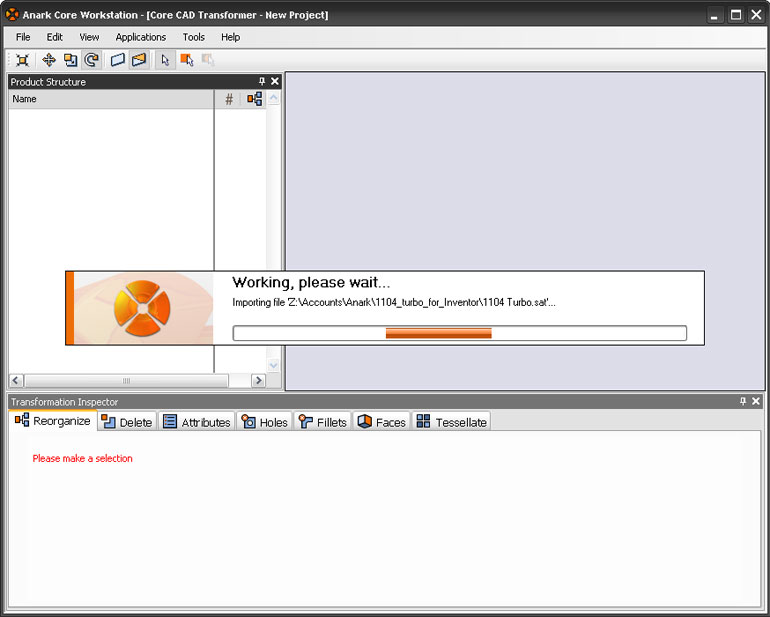The height and width of the screenshot is (617, 770).
Task: Activate the Rotate view tool
Action: pos(92,60)
